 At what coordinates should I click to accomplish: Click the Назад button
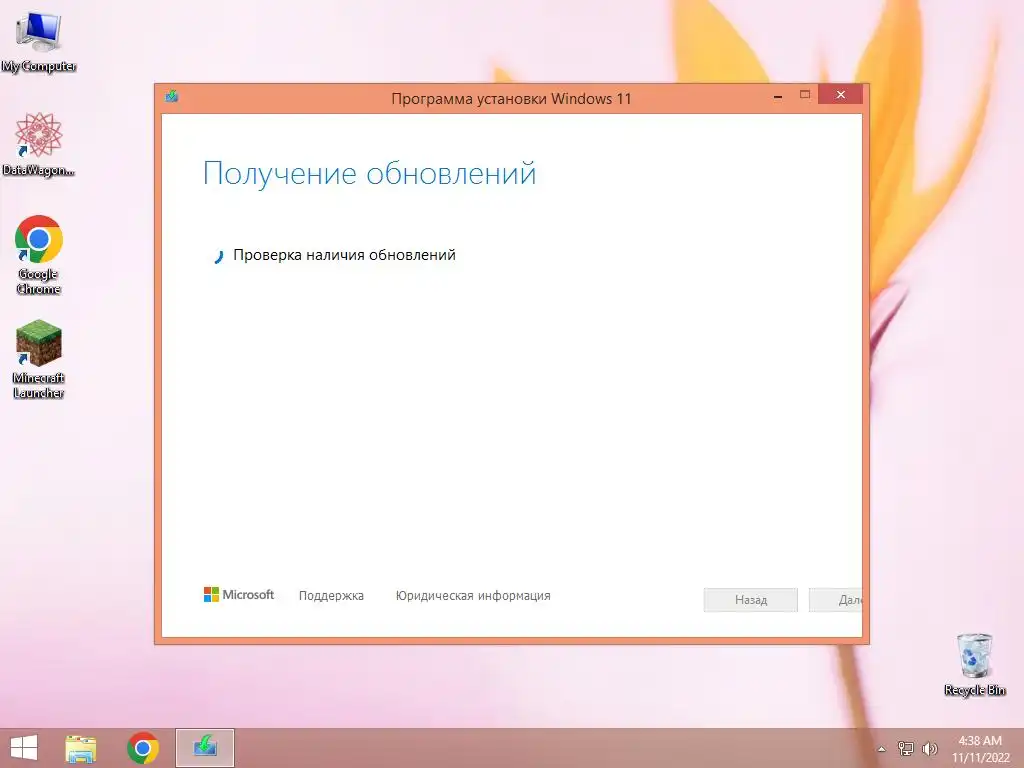click(750, 600)
